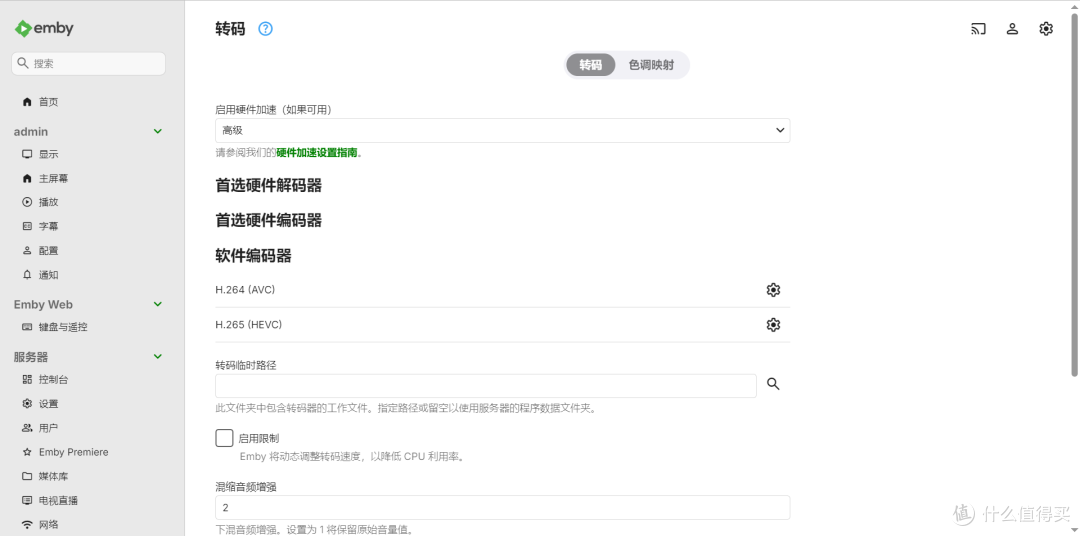Image resolution: width=1080 pixels, height=536 pixels.
Task: Open the transcoding help question-mark icon
Action: 265,29
